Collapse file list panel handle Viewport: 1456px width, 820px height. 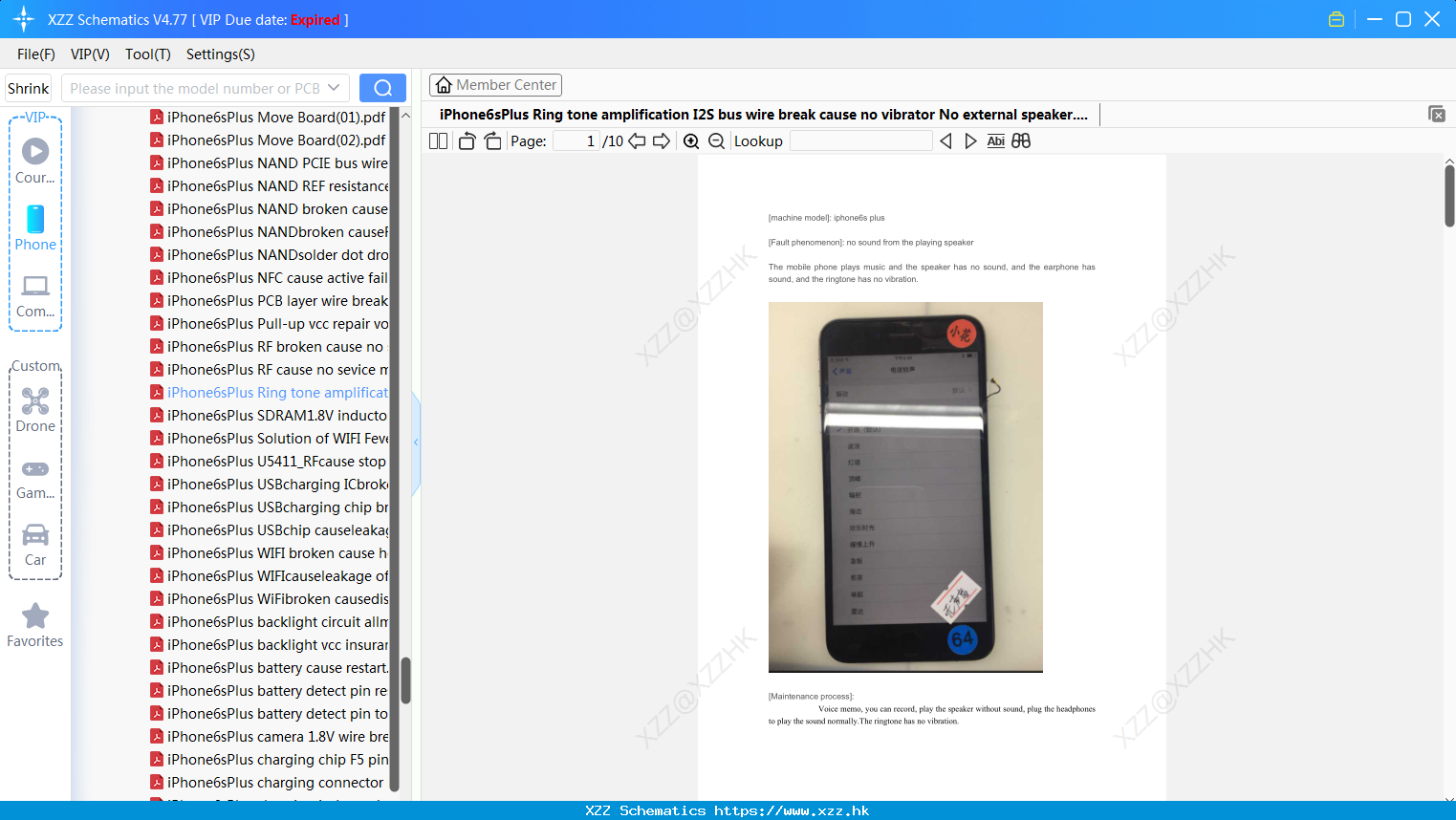click(x=416, y=442)
